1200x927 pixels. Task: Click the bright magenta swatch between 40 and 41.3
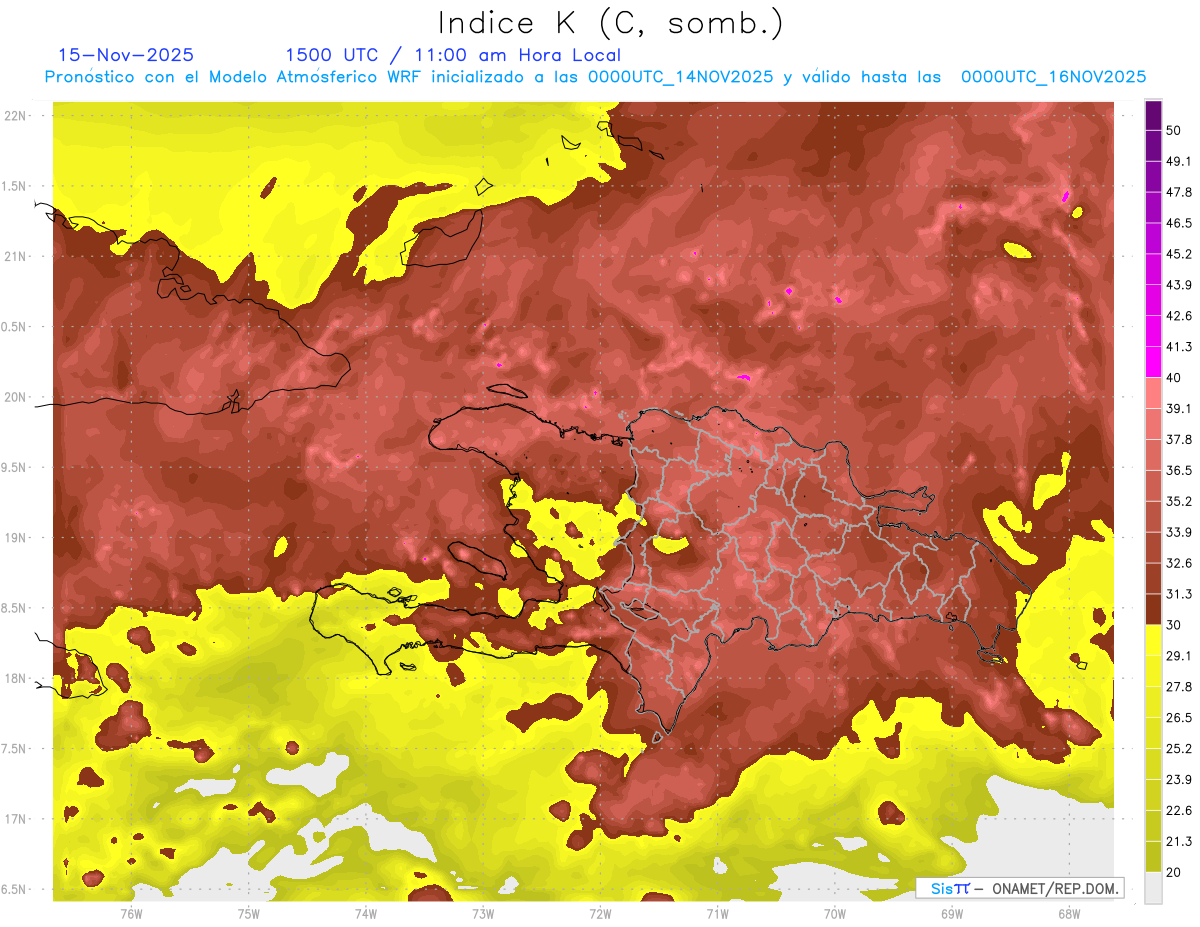coord(1153,362)
